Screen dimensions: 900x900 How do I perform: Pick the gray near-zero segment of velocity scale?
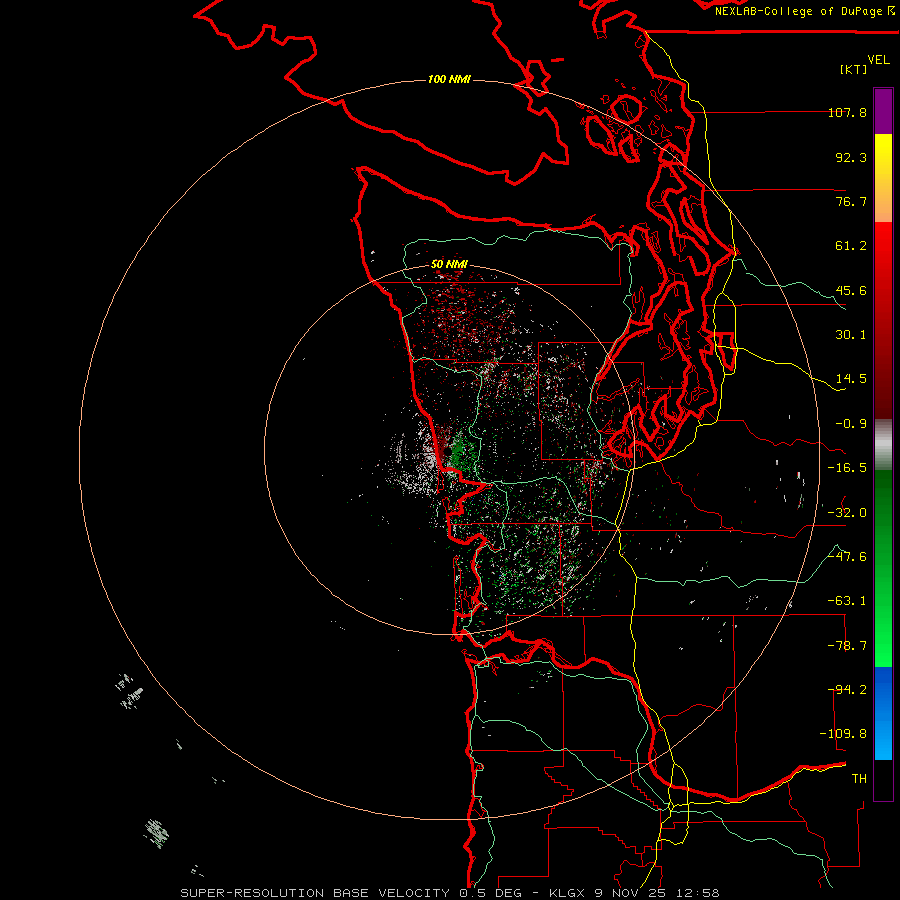(x=883, y=445)
